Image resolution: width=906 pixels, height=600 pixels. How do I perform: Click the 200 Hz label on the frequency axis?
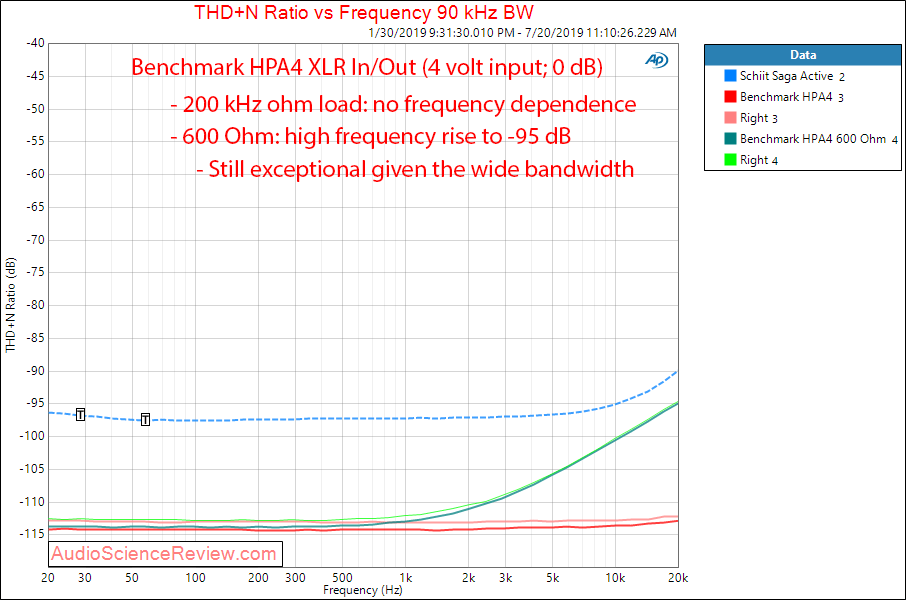click(x=258, y=577)
